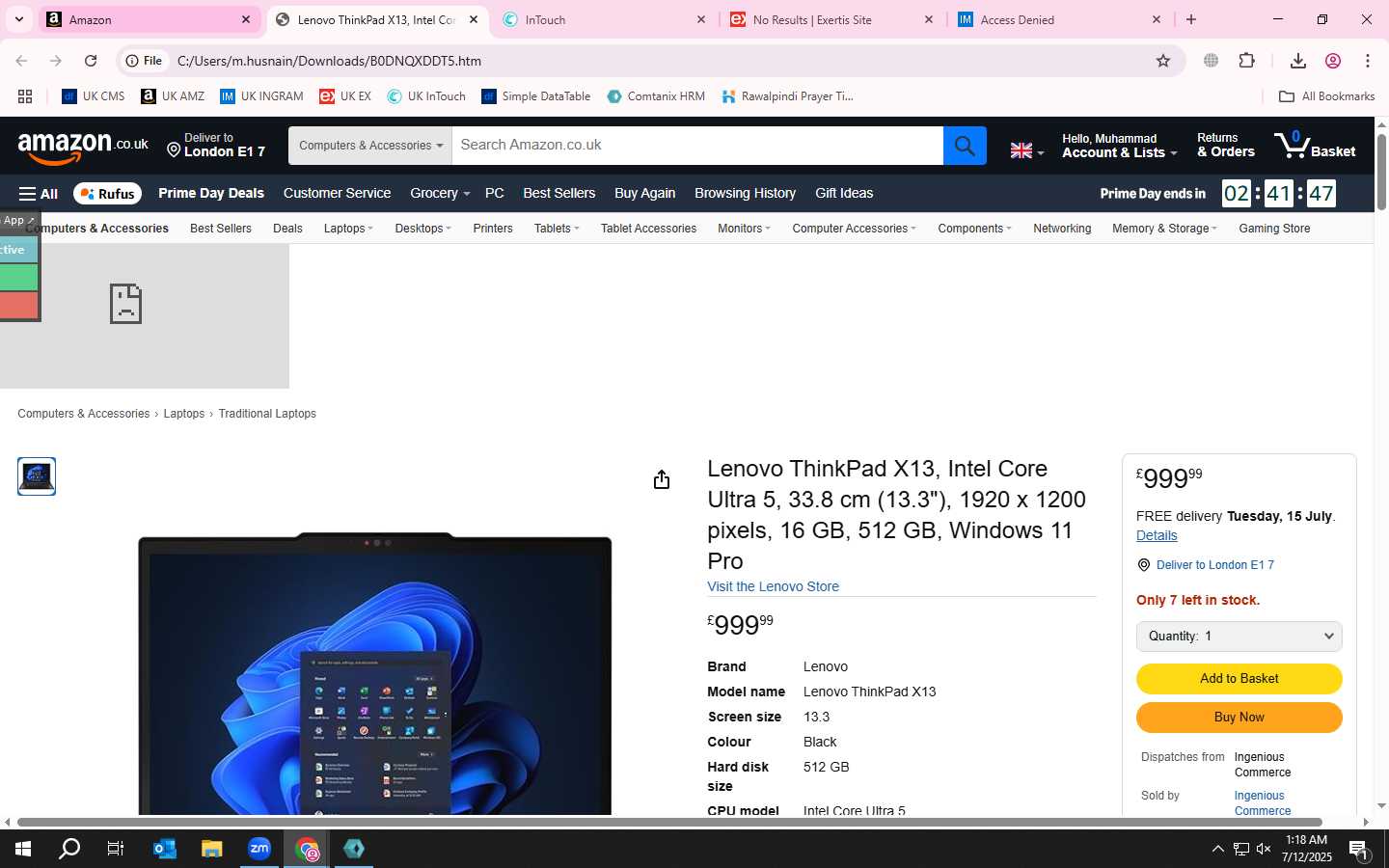Click the chrome tab search dropdown arrow
Viewport: 1389px width, 868px height.
coord(18,19)
